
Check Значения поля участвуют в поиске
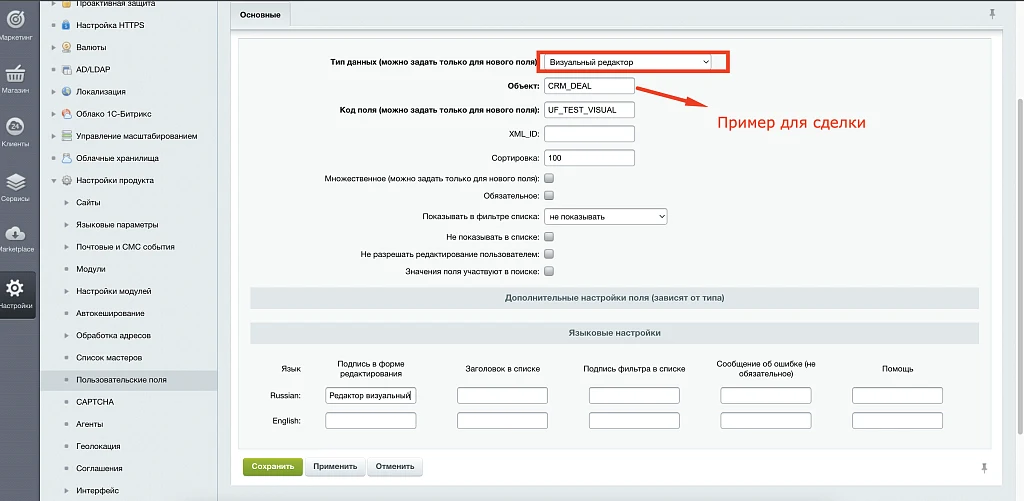[549, 271]
